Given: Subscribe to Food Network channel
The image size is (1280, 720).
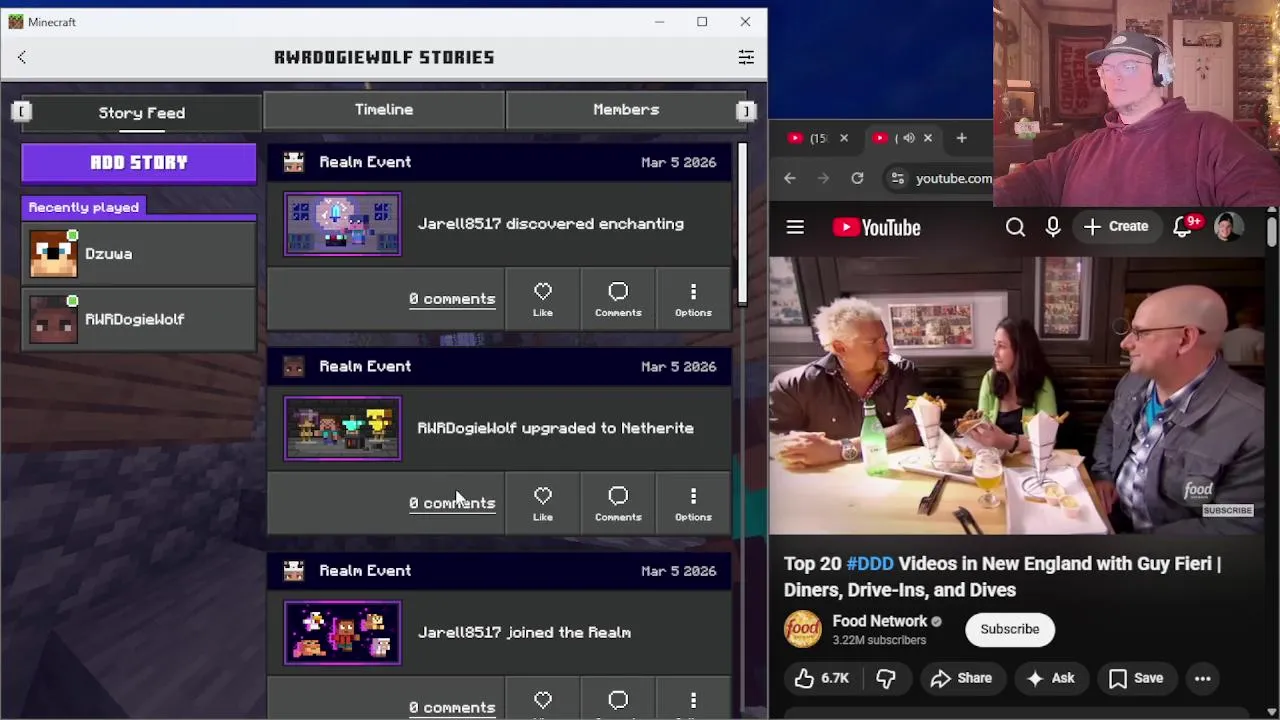Looking at the screenshot, I should click(x=1010, y=629).
